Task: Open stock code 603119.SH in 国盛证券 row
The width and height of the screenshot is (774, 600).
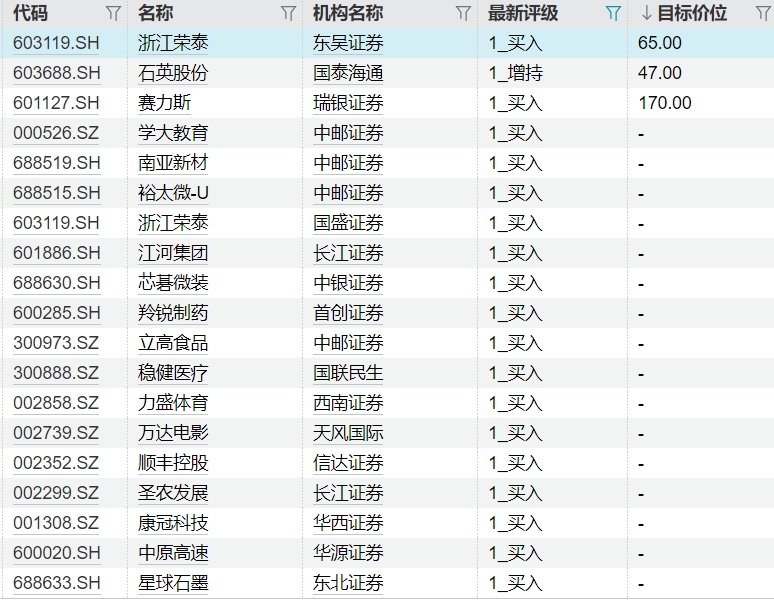Action: [56, 223]
